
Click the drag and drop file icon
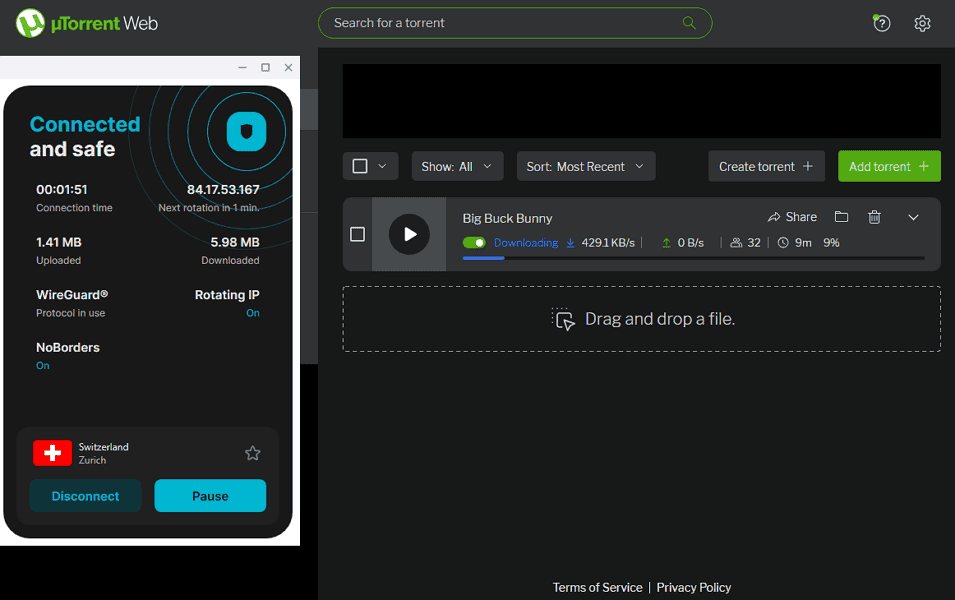563,319
